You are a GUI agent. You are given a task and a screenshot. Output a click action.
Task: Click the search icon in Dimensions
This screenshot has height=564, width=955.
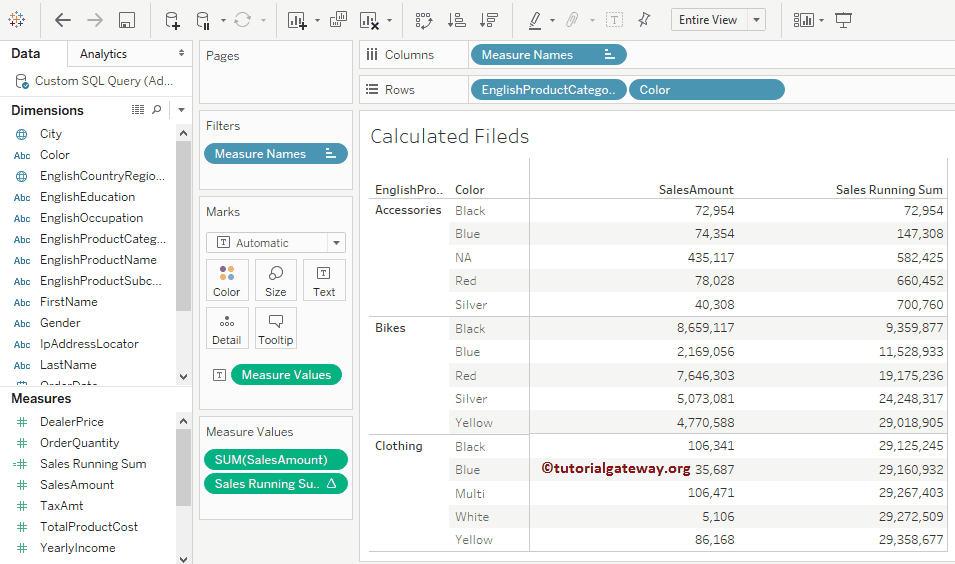(x=157, y=110)
